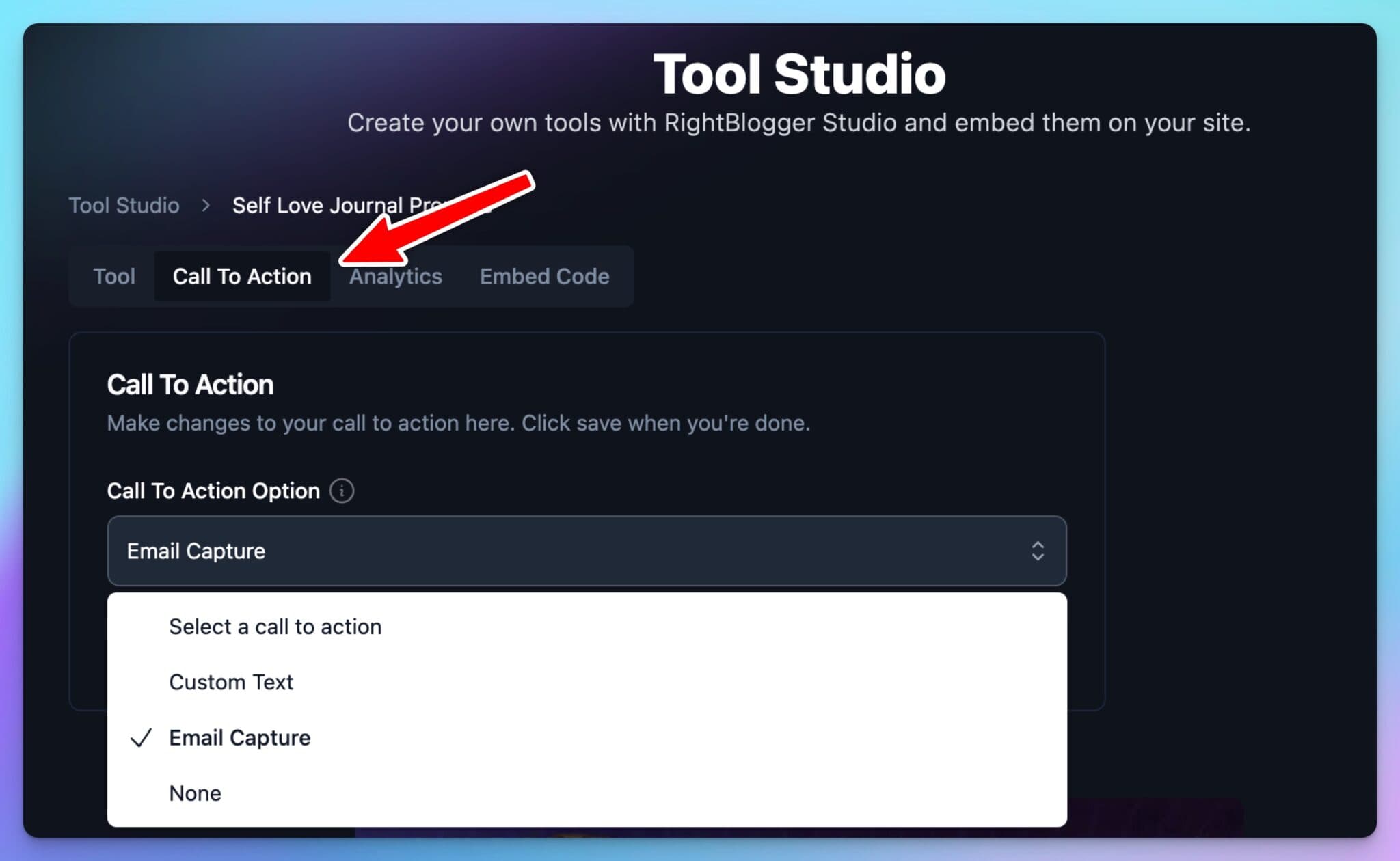Select None as the call to action
Viewport: 1400px width, 861px height.
click(196, 793)
